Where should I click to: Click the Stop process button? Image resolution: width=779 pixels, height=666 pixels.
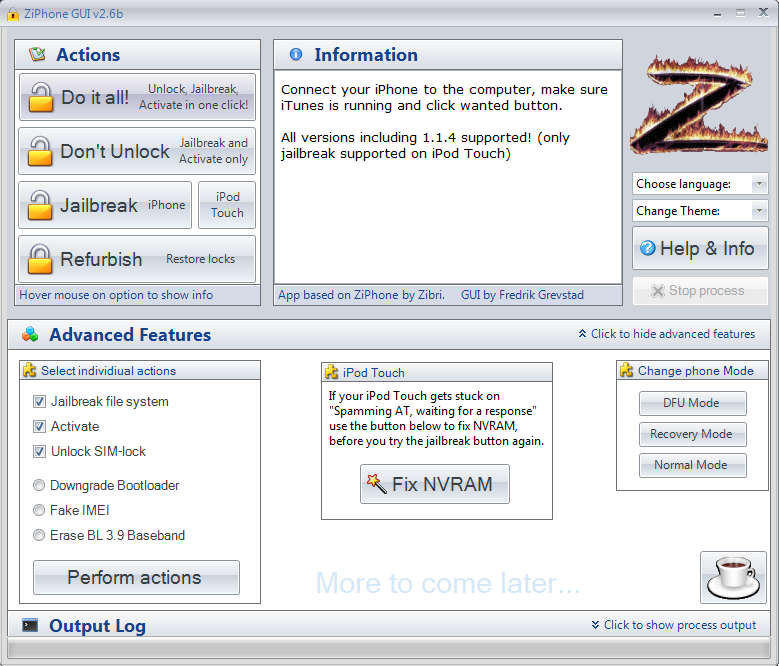tap(700, 291)
